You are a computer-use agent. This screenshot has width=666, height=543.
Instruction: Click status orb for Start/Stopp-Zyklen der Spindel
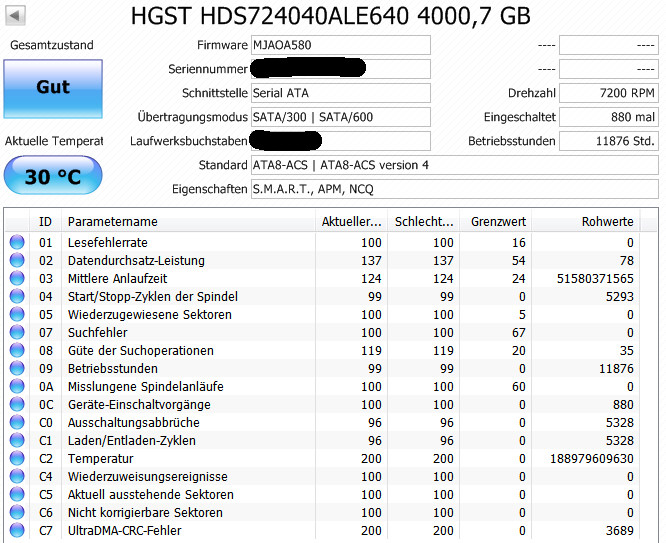[x=17, y=296]
